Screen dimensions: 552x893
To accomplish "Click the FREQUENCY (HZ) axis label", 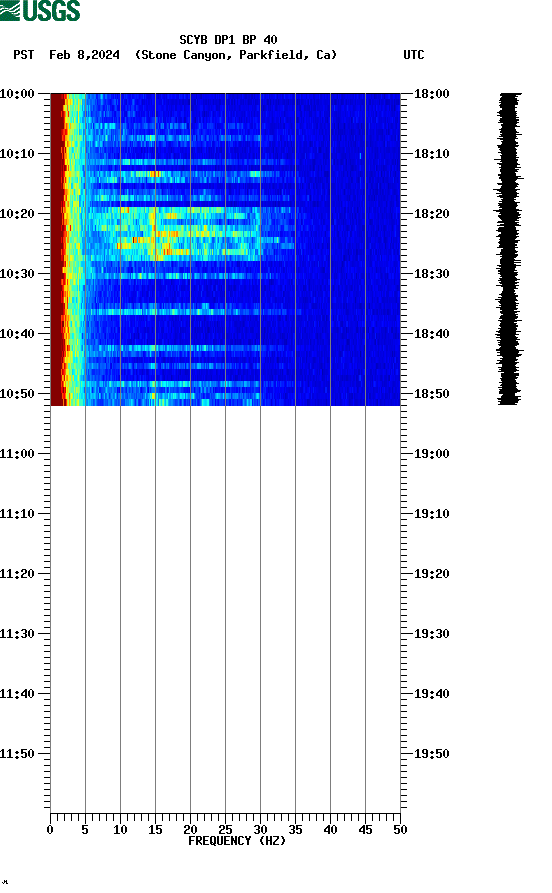I will point(237,841).
